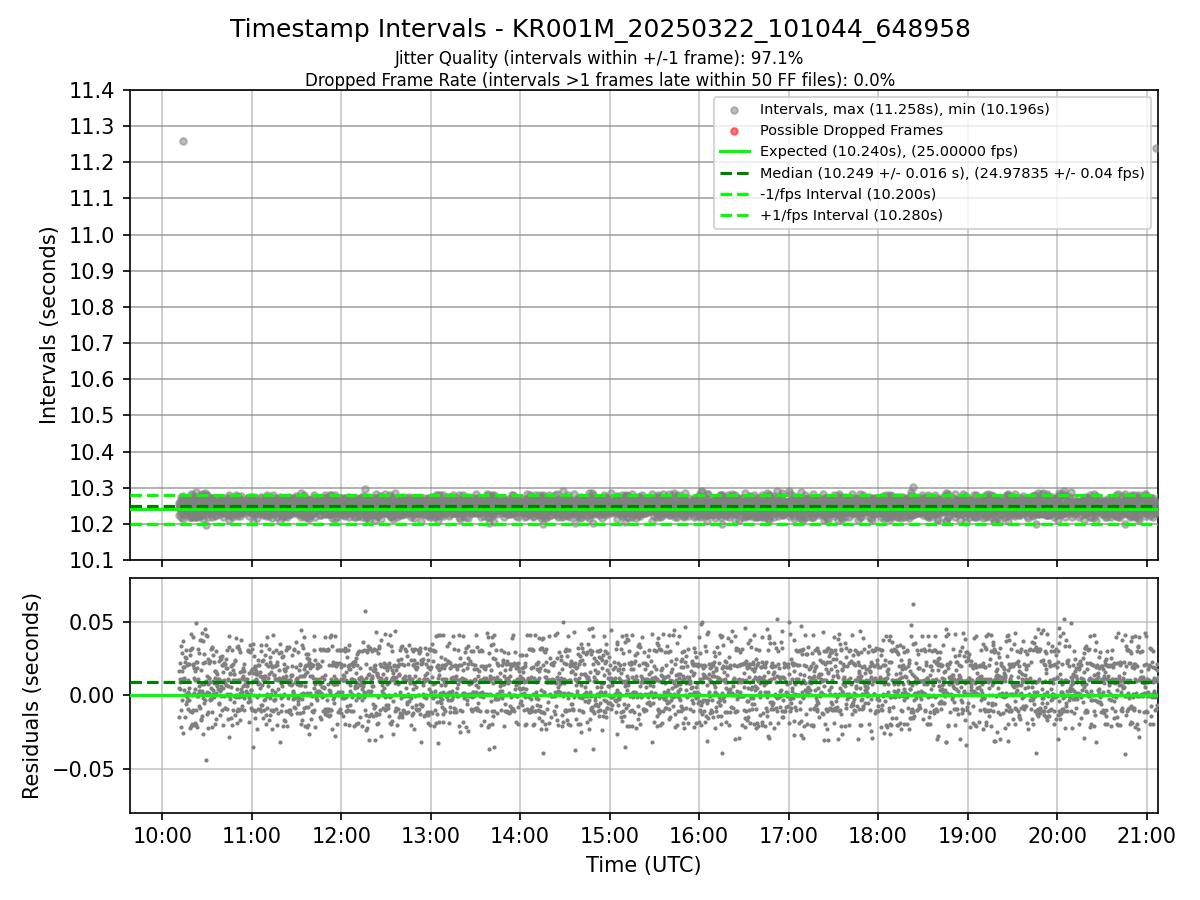Click the solid green line sample for Expected
The image size is (1200, 900).
(x=735, y=152)
